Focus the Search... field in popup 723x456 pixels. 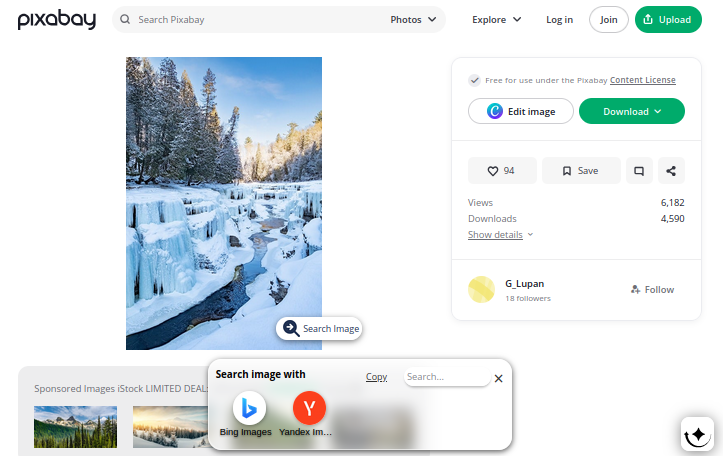click(447, 377)
